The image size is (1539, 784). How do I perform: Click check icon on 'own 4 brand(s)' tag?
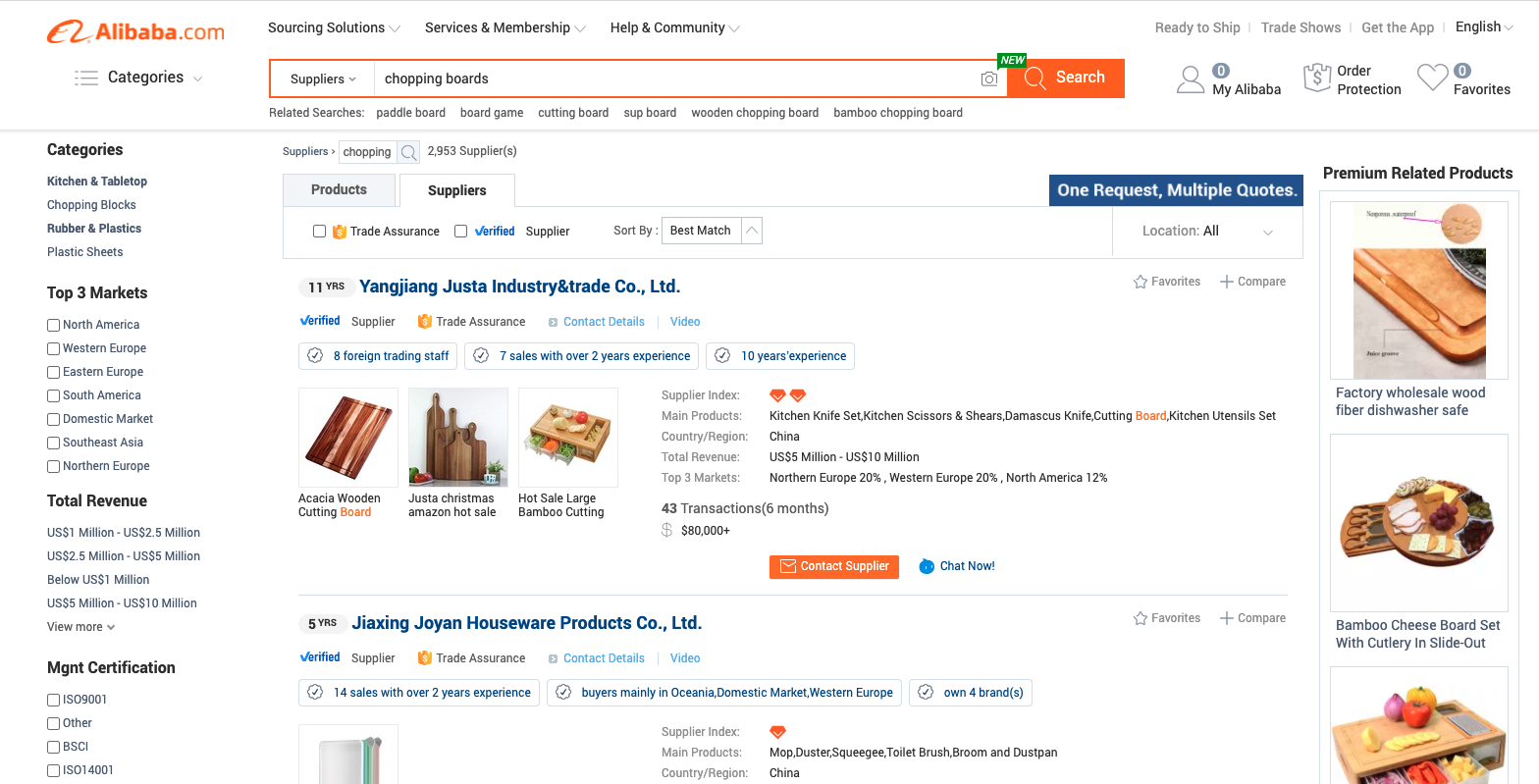point(926,693)
